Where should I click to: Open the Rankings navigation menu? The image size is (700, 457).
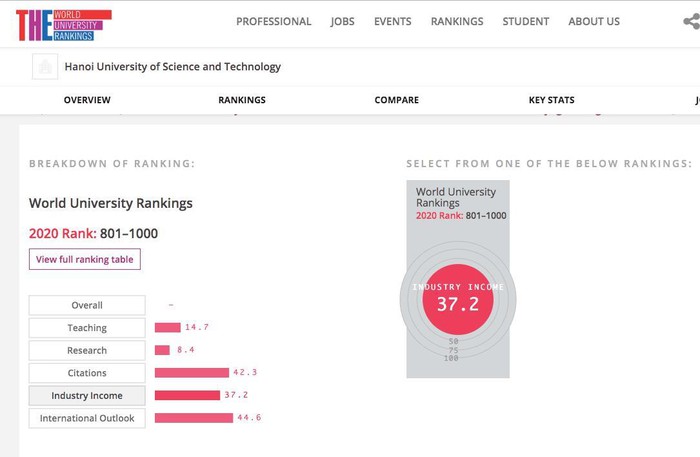(x=456, y=21)
